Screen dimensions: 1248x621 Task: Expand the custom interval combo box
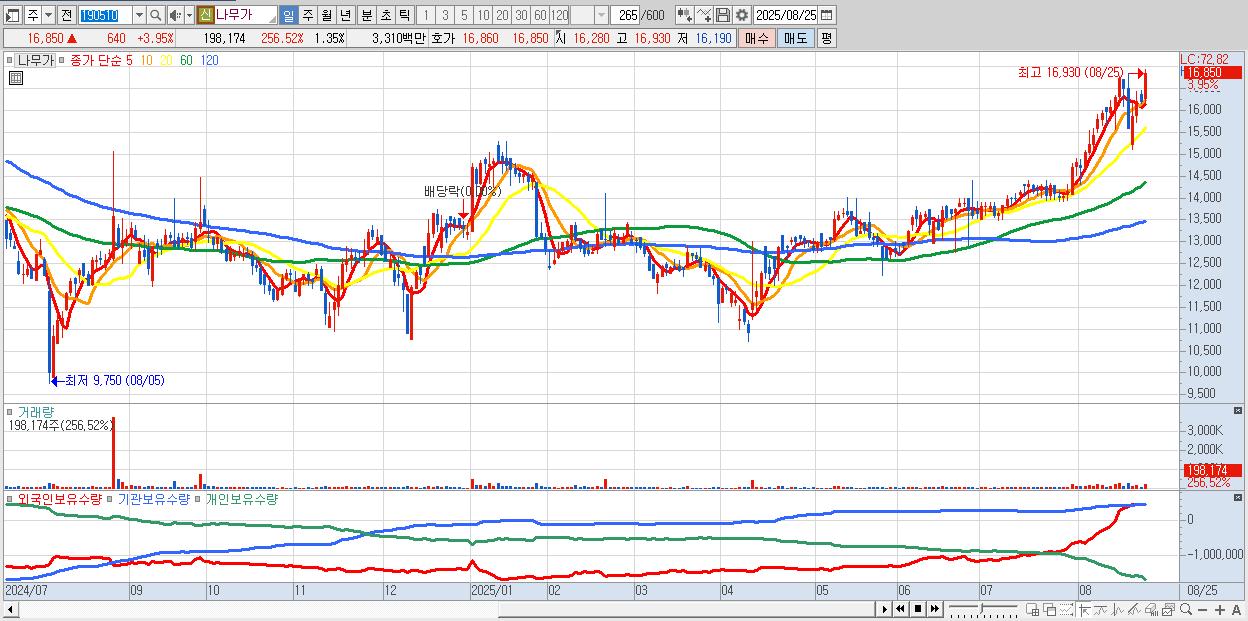[x=601, y=15]
